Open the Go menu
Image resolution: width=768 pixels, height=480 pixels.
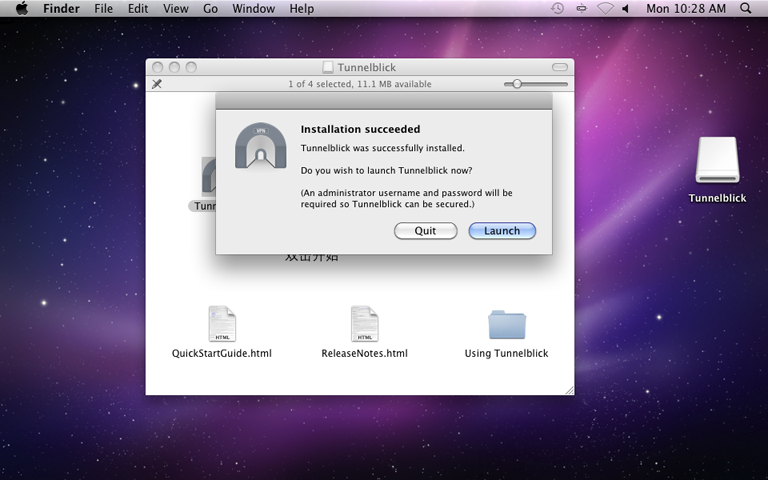[x=210, y=8]
